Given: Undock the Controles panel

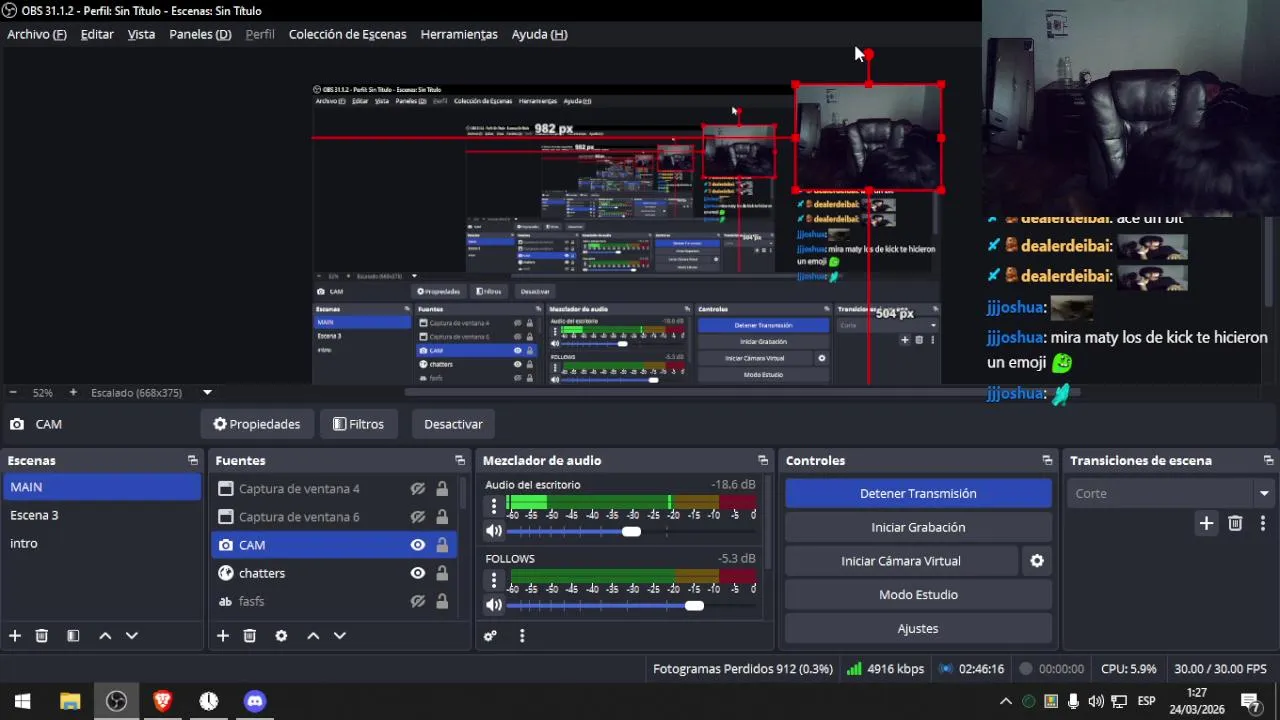Looking at the screenshot, I should pyautogui.click(x=1047, y=460).
